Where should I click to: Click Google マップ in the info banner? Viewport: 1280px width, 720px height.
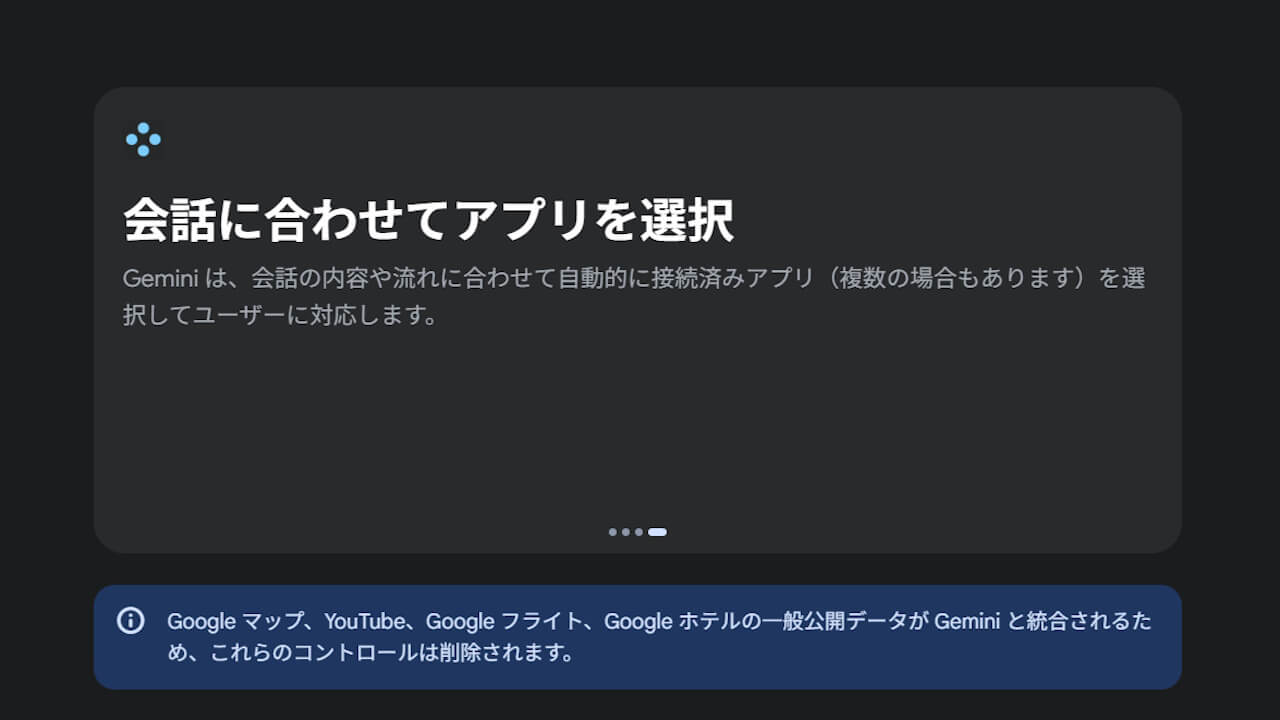tap(234, 621)
